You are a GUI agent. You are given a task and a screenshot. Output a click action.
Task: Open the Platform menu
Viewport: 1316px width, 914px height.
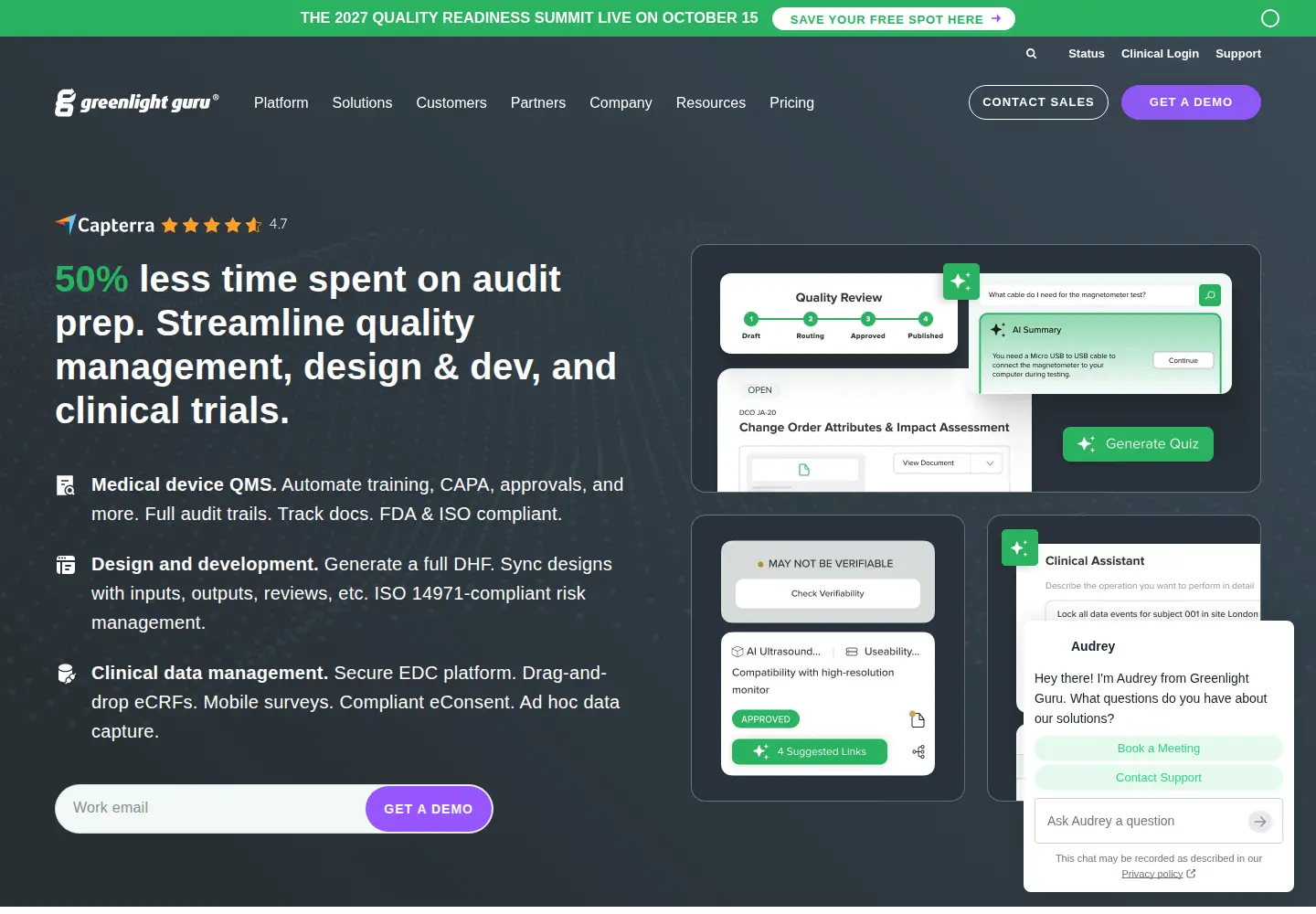281,103
